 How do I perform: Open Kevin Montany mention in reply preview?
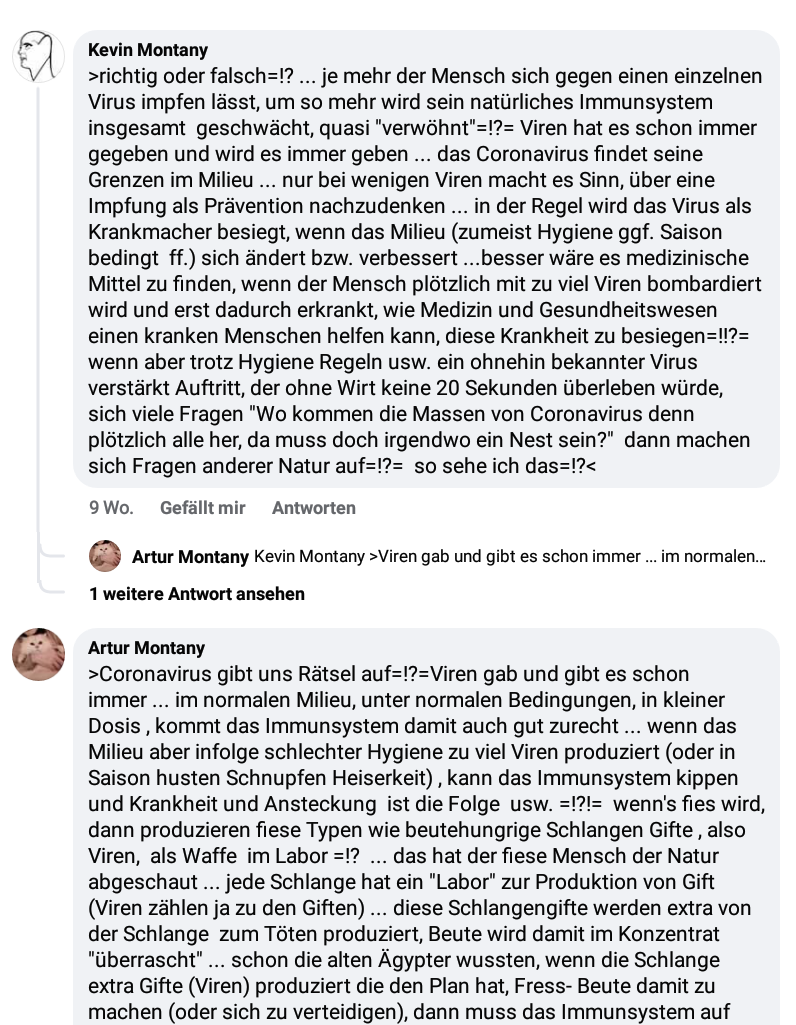309,556
